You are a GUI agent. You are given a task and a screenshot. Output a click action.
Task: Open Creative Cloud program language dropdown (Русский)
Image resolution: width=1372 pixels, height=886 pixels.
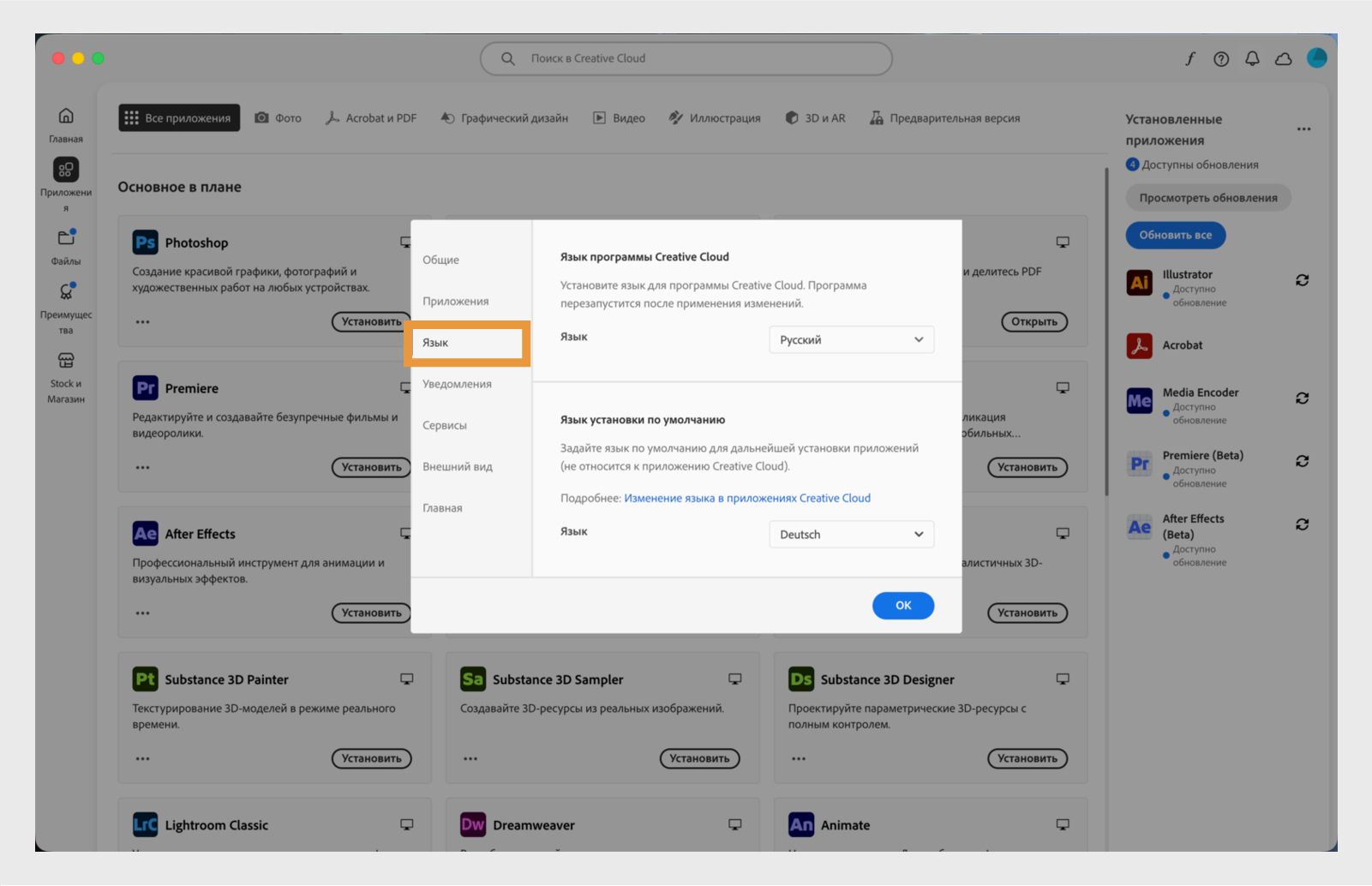coord(851,339)
